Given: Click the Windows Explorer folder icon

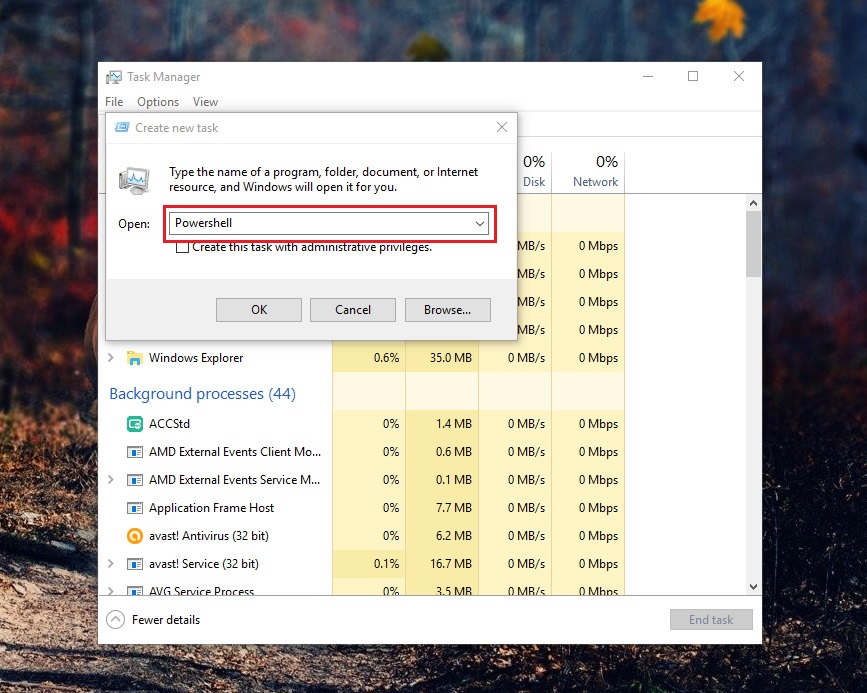Looking at the screenshot, I should point(135,358).
